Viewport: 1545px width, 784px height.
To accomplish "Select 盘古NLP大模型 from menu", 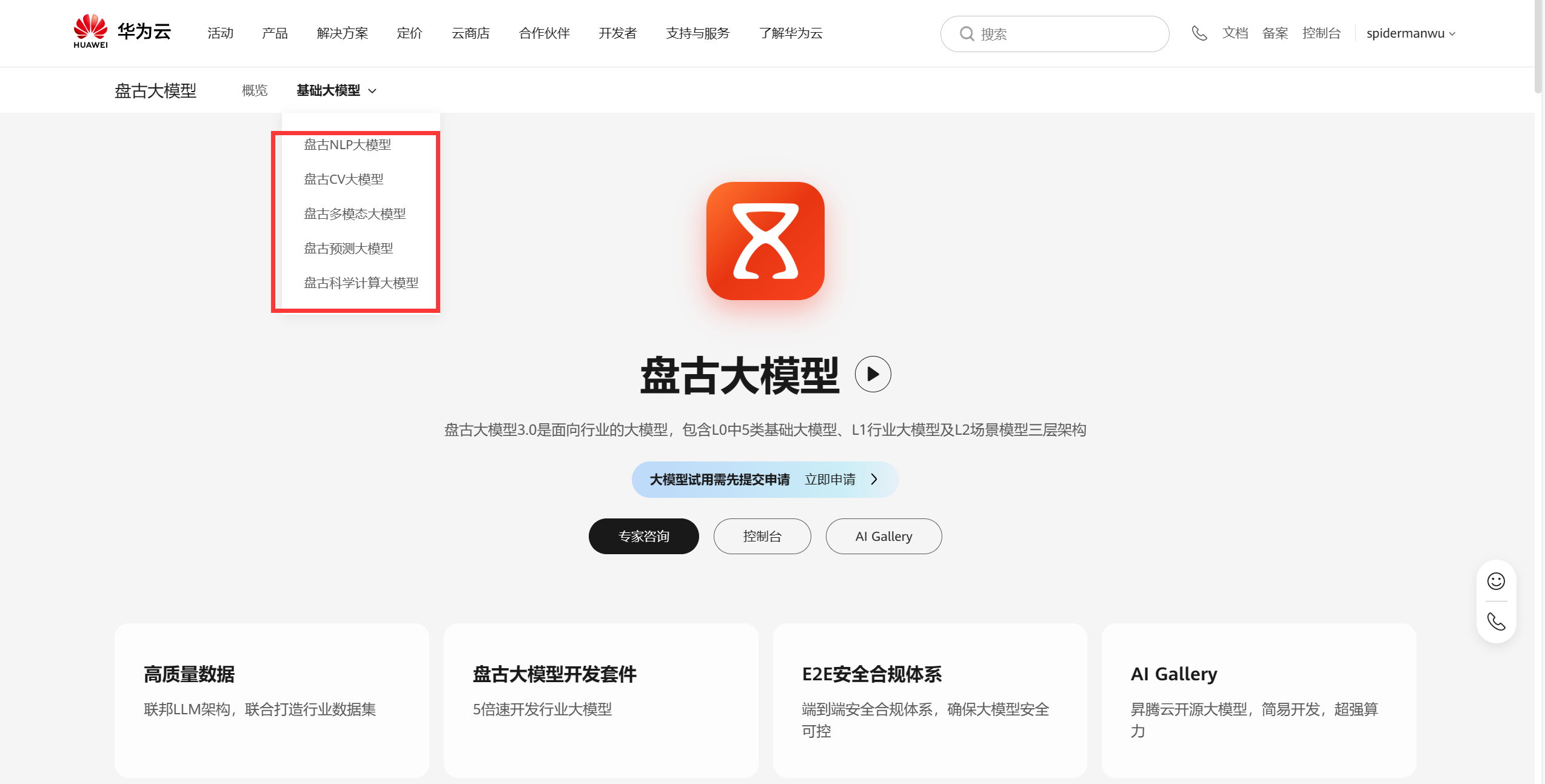I will tap(347, 145).
